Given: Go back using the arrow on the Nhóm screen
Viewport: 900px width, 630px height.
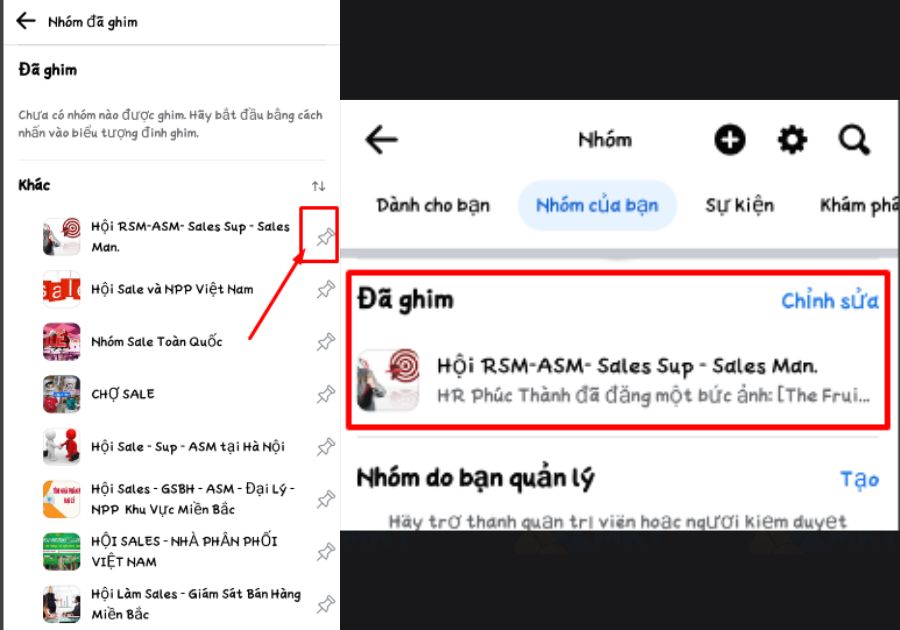Looking at the screenshot, I should (380, 141).
